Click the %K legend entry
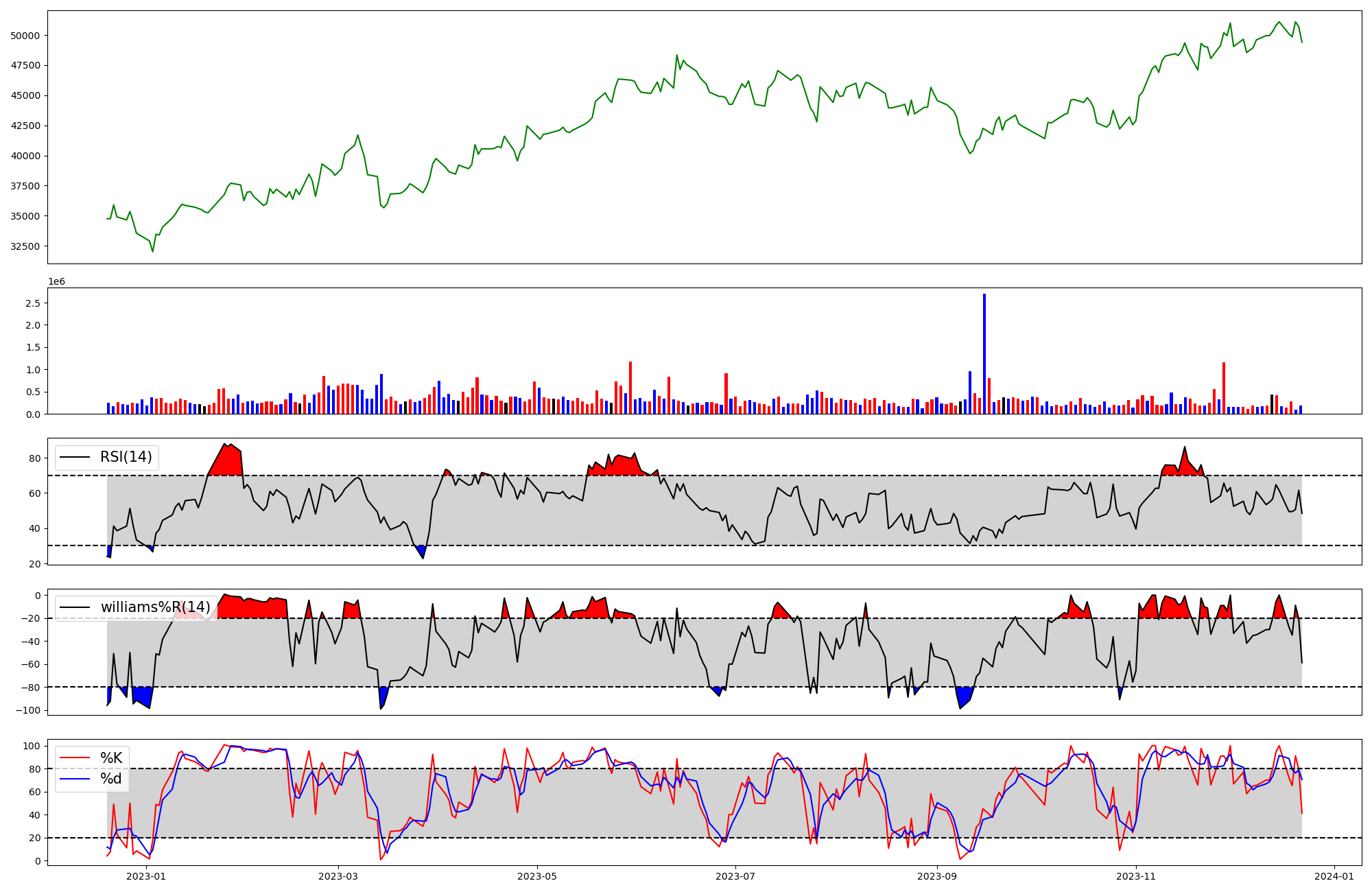Image resolution: width=1372 pixels, height=892 pixels. 111,758
